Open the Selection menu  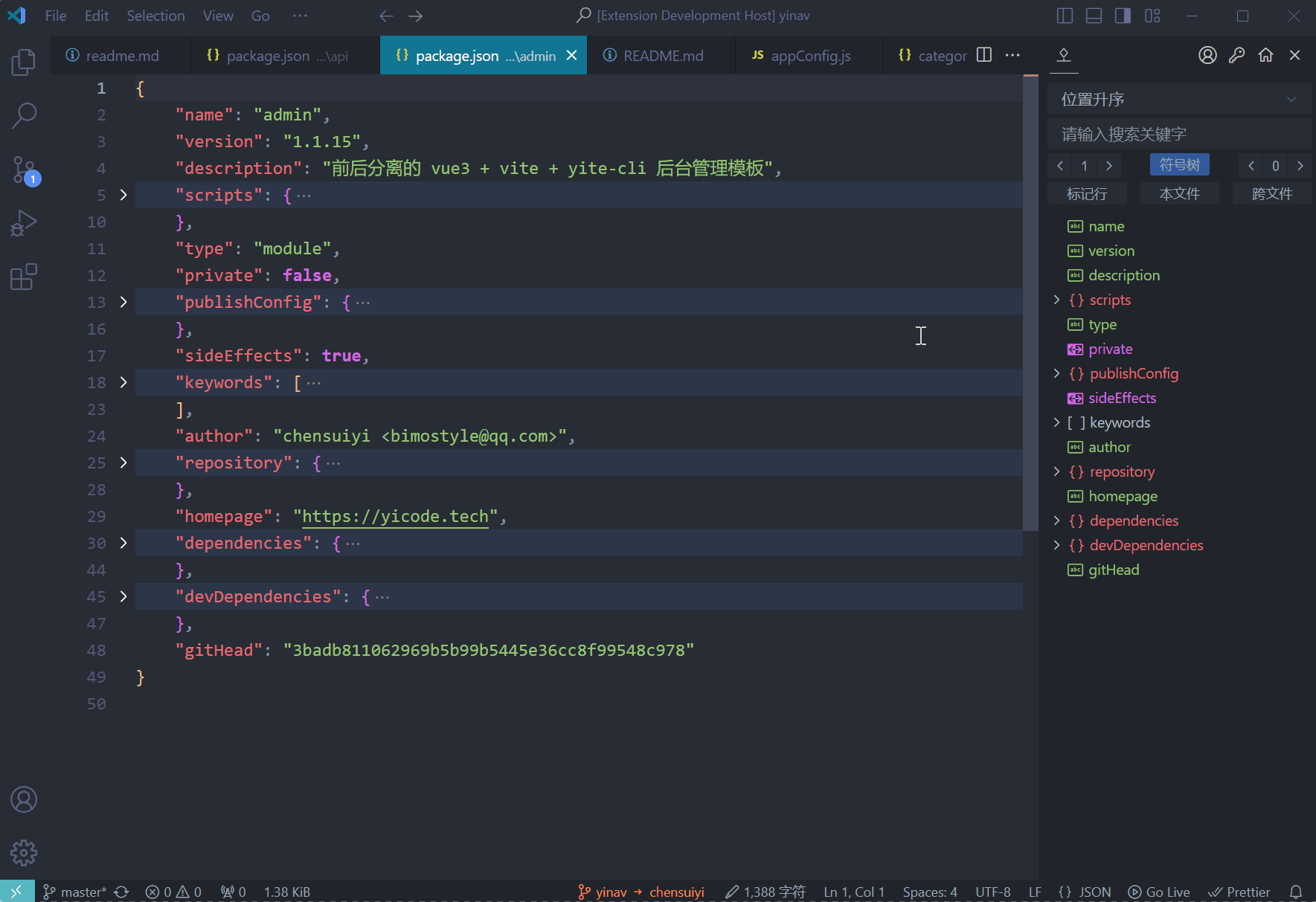pyautogui.click(x=155, y=16)
